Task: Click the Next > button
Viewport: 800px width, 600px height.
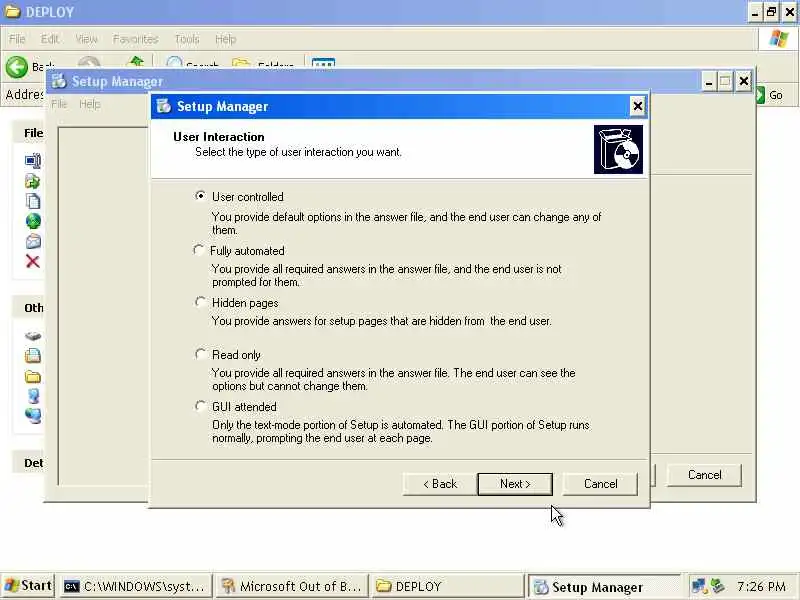Action: [515, 484]
